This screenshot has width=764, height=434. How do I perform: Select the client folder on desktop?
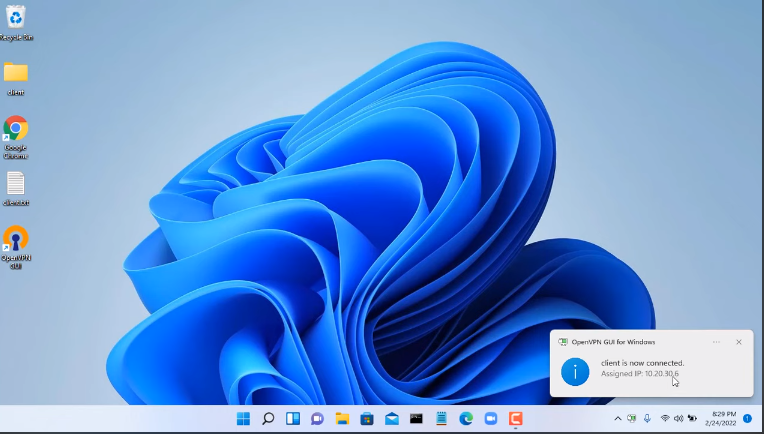coord(16,73)
